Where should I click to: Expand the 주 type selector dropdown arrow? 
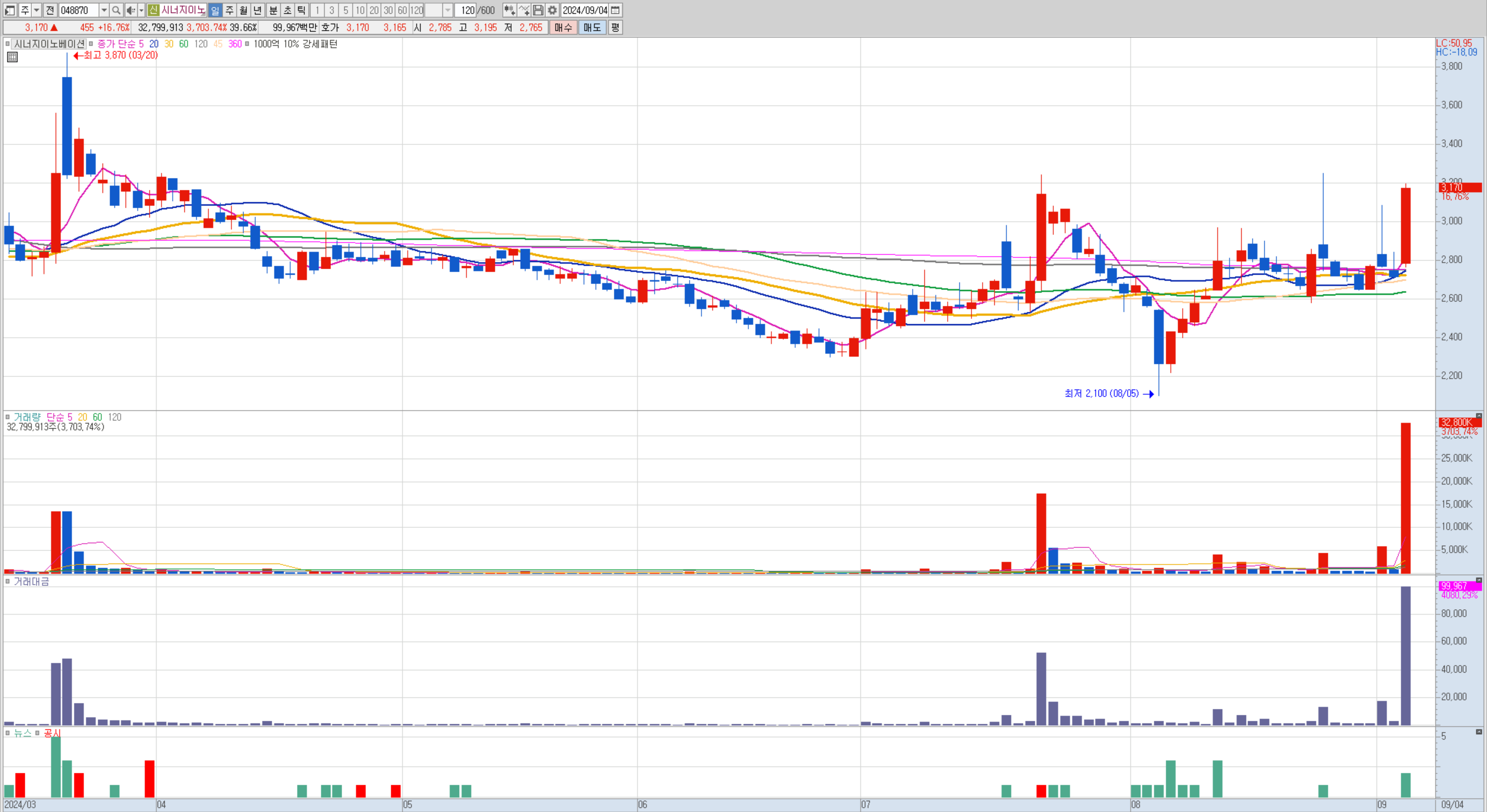tap(36, 10)
